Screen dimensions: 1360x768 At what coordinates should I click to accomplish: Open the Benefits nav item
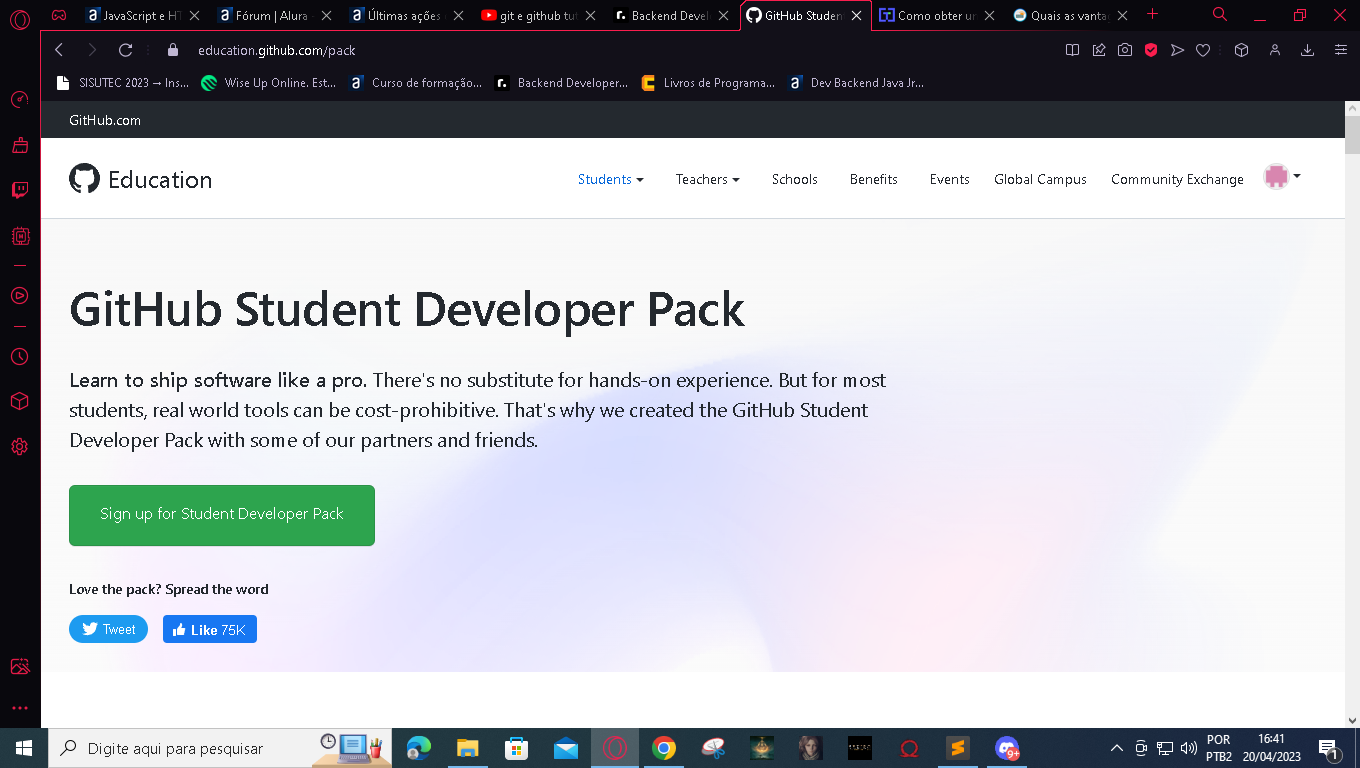(874, 179)
